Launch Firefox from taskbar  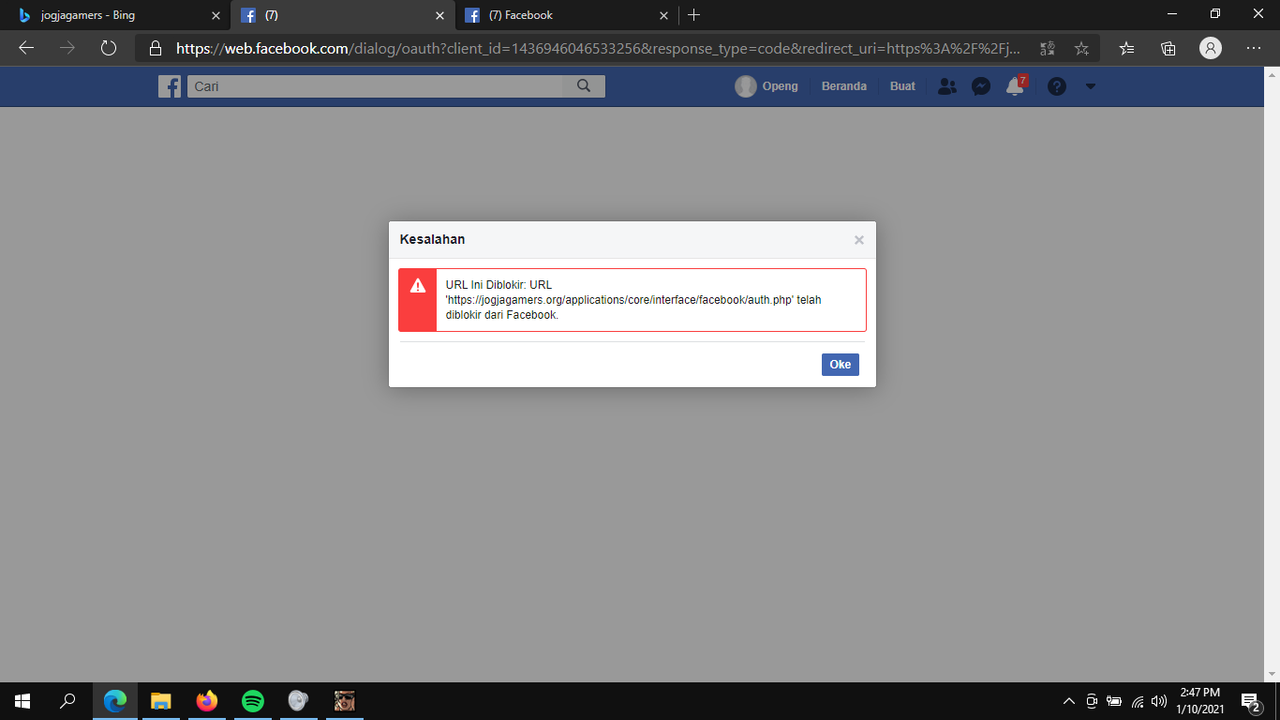[x=207, y=701]
